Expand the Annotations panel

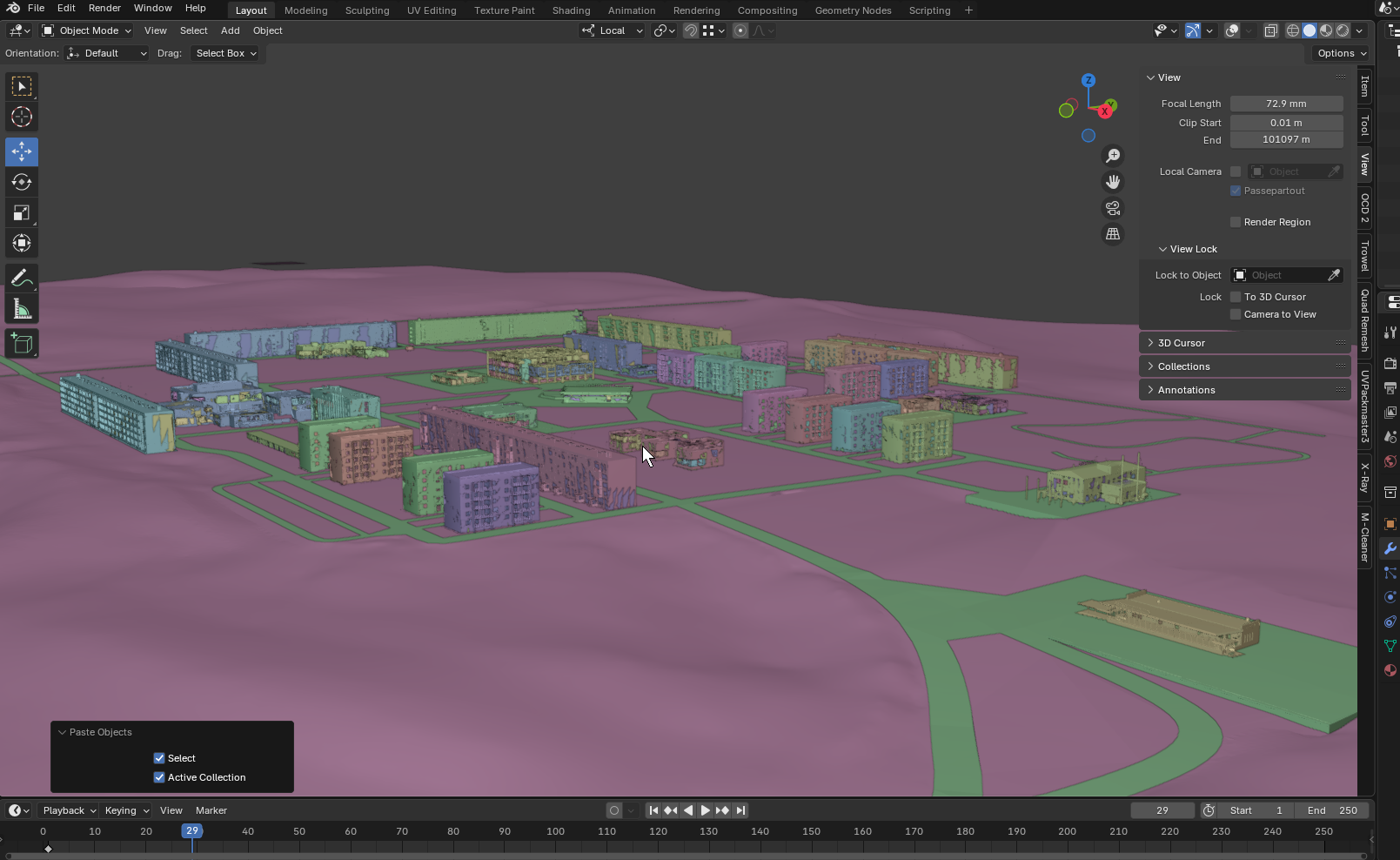1186,390
